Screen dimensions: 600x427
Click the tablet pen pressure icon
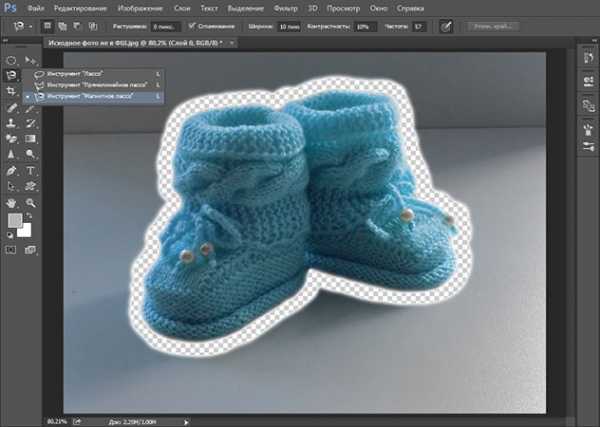[446, 27]
